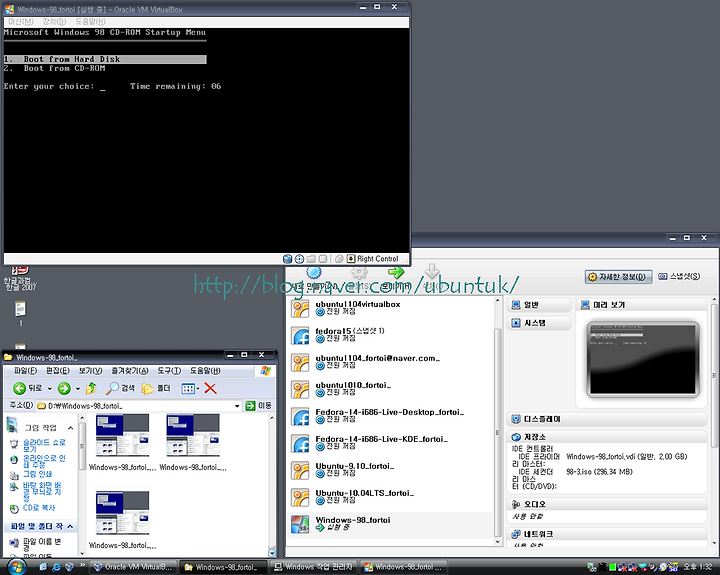Click the 슬라이드 쇼로 보기 link
Image resolution: width=720 pixels, height=575 pixels.
(x=44, y=445)
